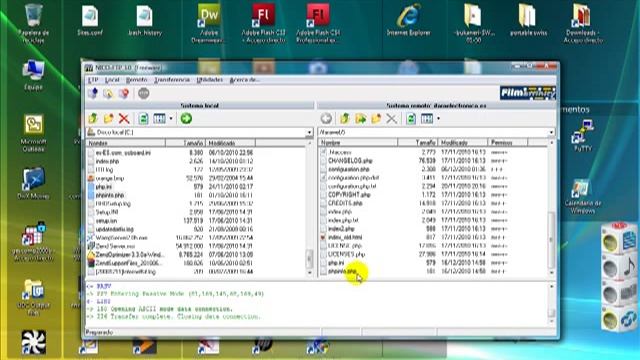Viewport: 640px width, 360px height.
Task: Select the DivX Movies desktop icon
Action: [33, 183]
